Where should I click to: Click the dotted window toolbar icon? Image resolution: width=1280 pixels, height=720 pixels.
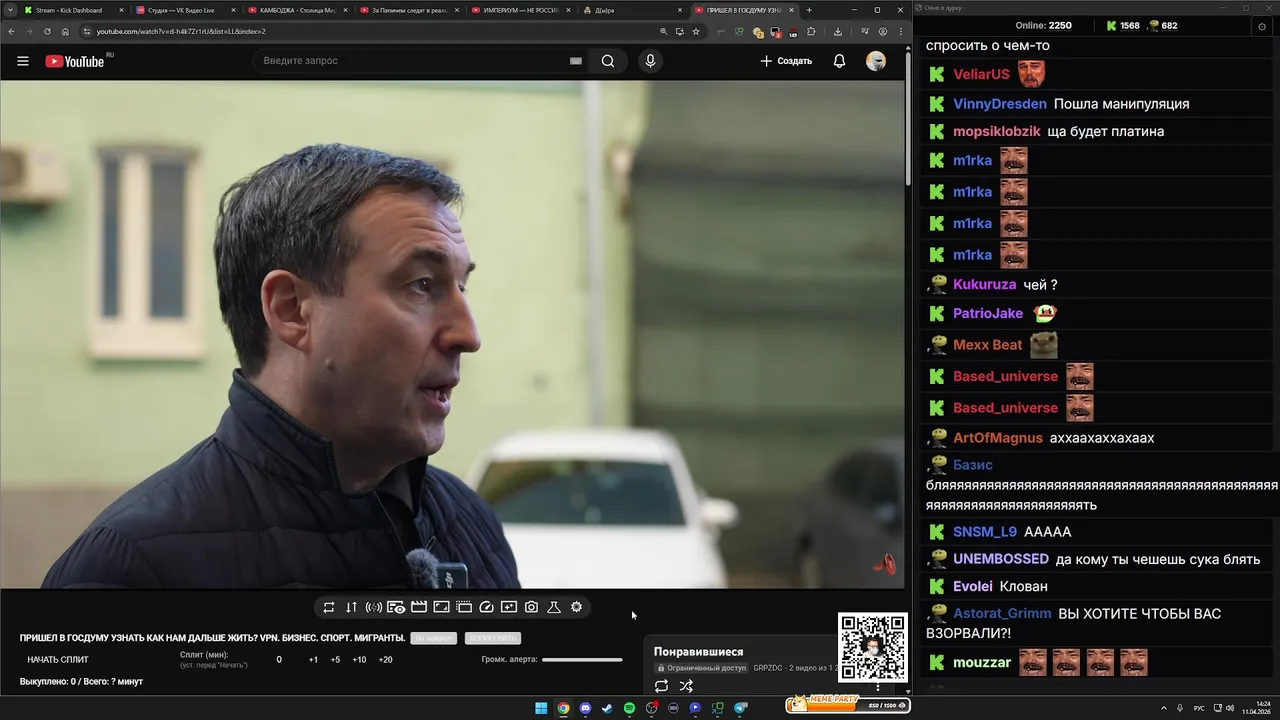[464, 607]
